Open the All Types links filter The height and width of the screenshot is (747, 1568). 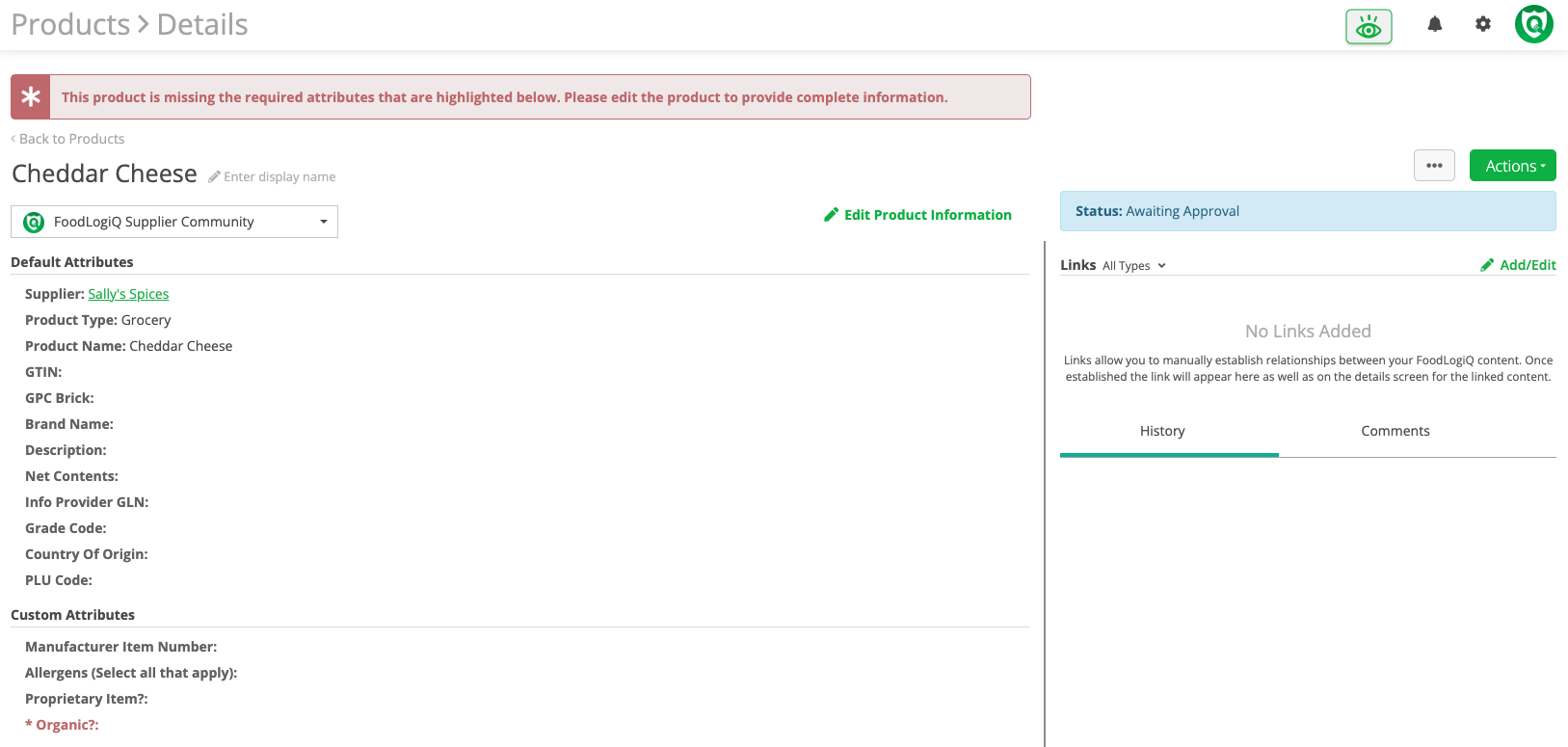click(1134, 266)
